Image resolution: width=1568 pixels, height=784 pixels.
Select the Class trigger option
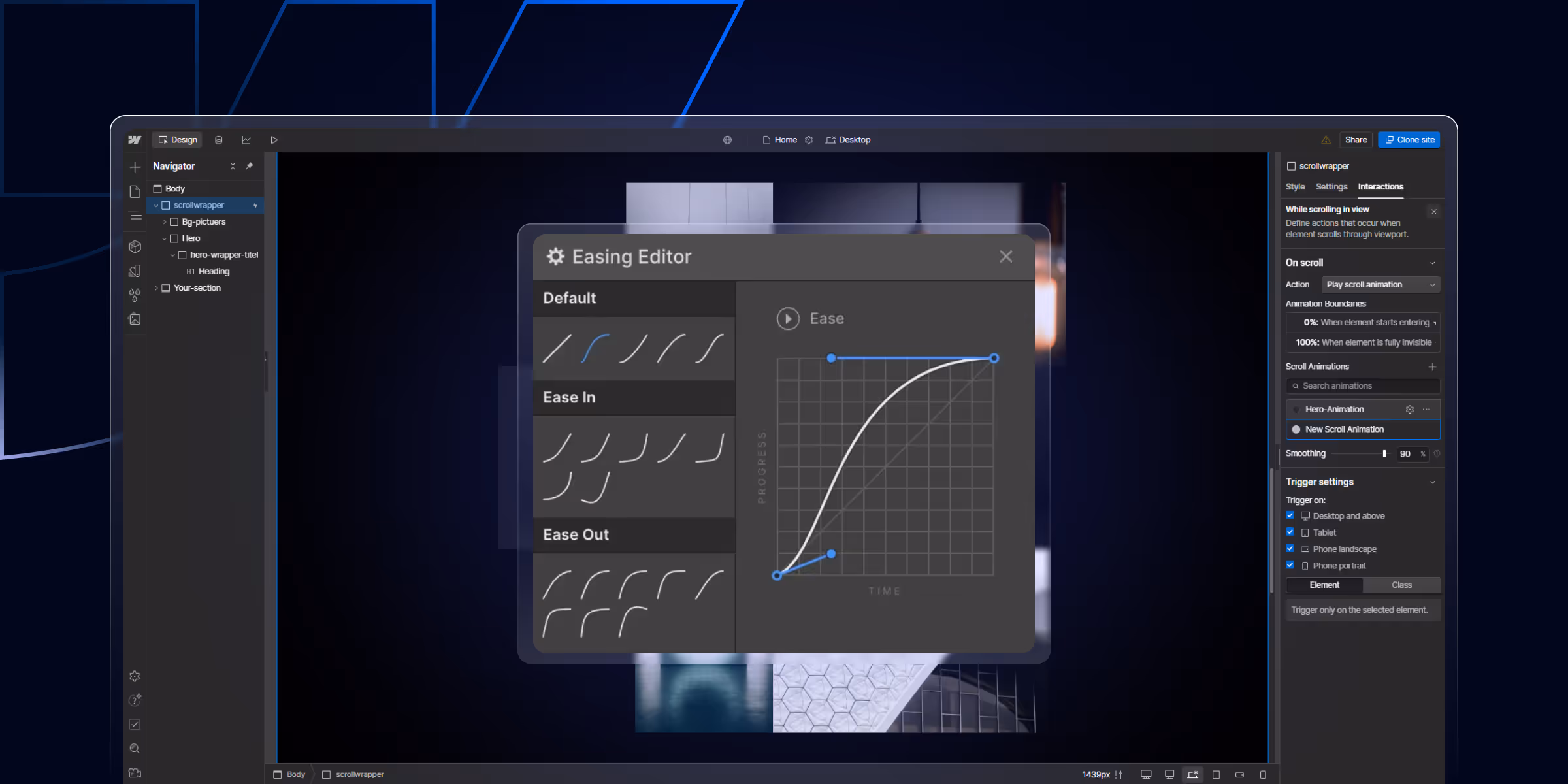click(x=1401, y=585)
